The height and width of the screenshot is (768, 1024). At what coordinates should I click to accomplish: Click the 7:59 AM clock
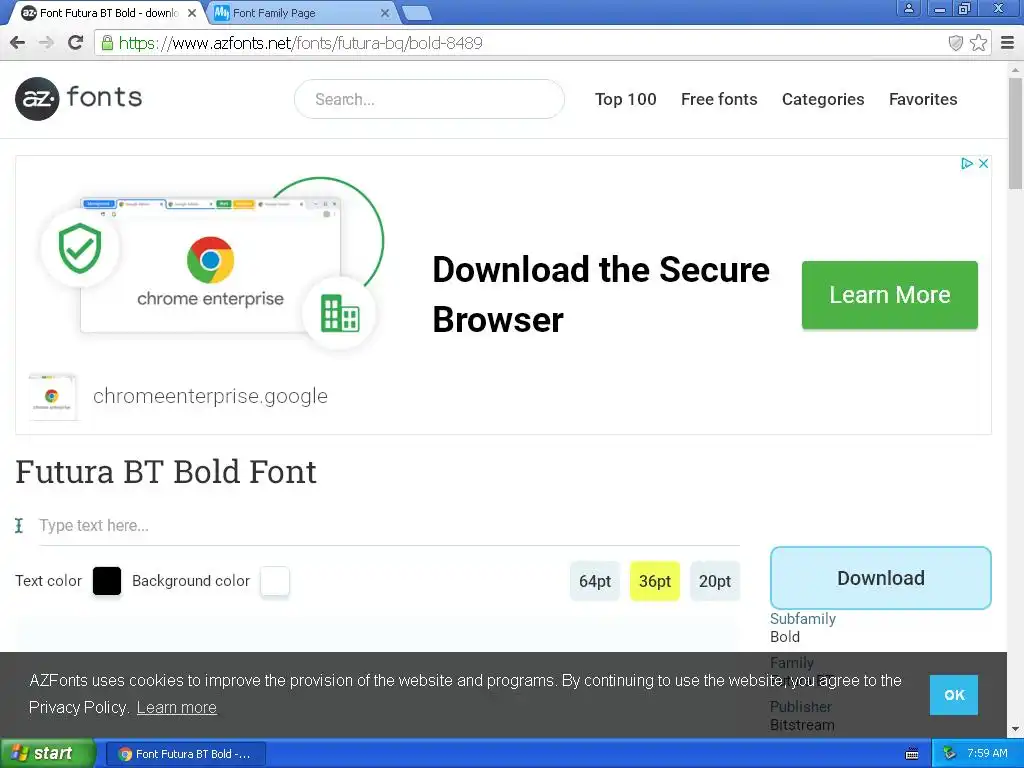coord(987,753)
